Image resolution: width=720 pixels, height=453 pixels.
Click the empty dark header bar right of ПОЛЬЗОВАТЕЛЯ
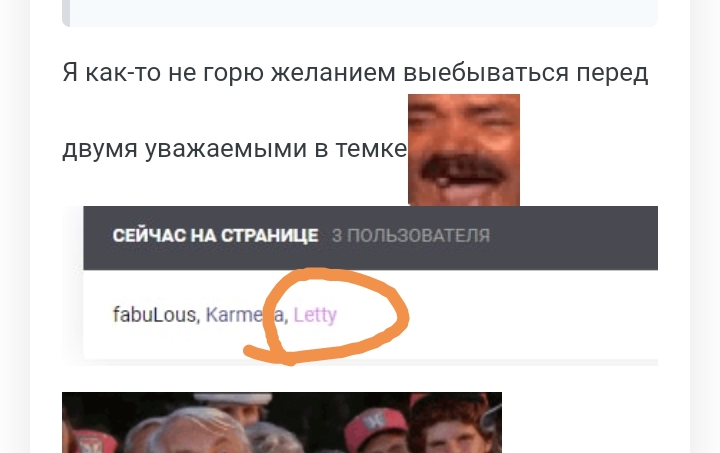(x=574, y=238)
